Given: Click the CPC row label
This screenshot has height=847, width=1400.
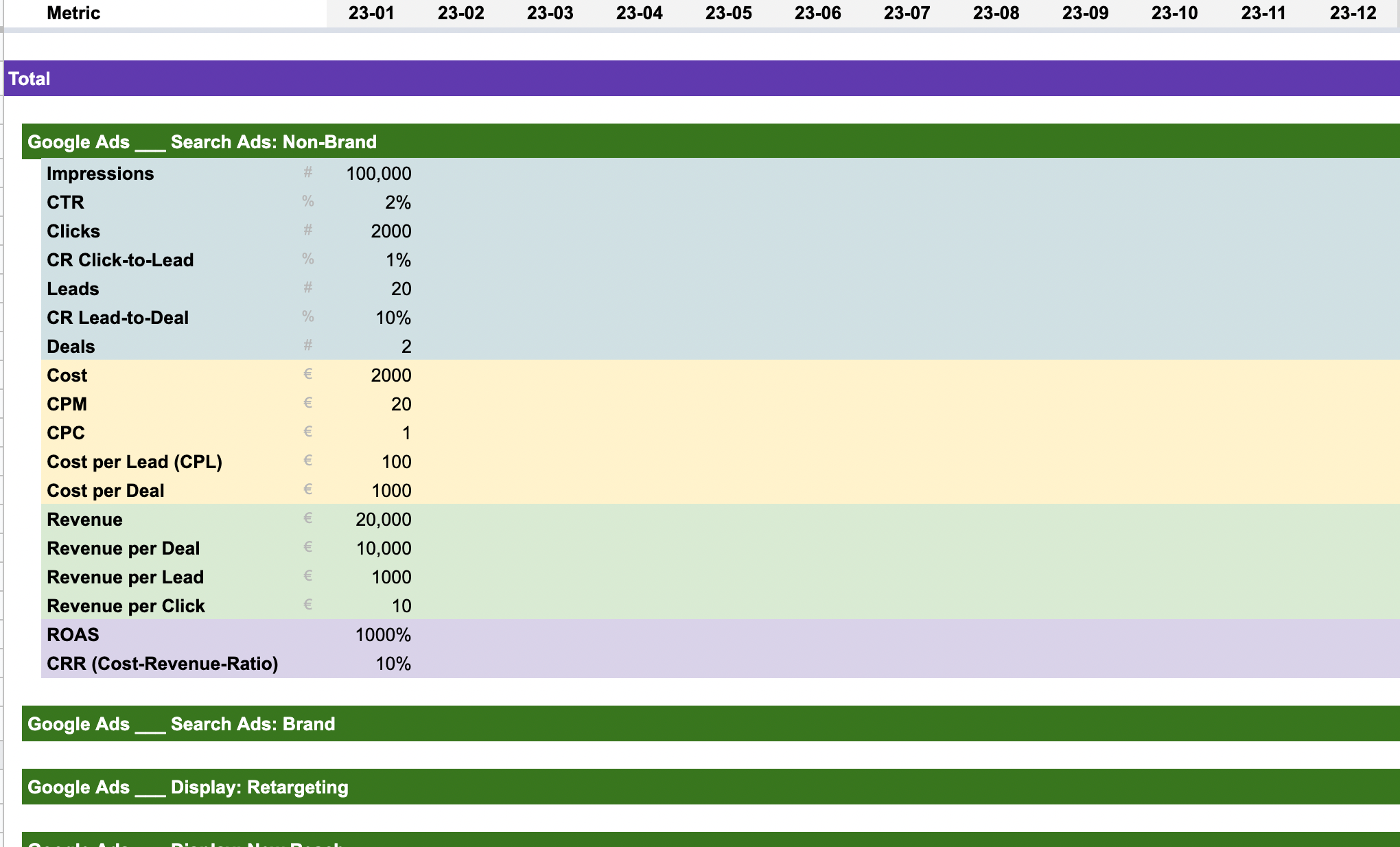Looking at the screenshot, I should [66, 433].
